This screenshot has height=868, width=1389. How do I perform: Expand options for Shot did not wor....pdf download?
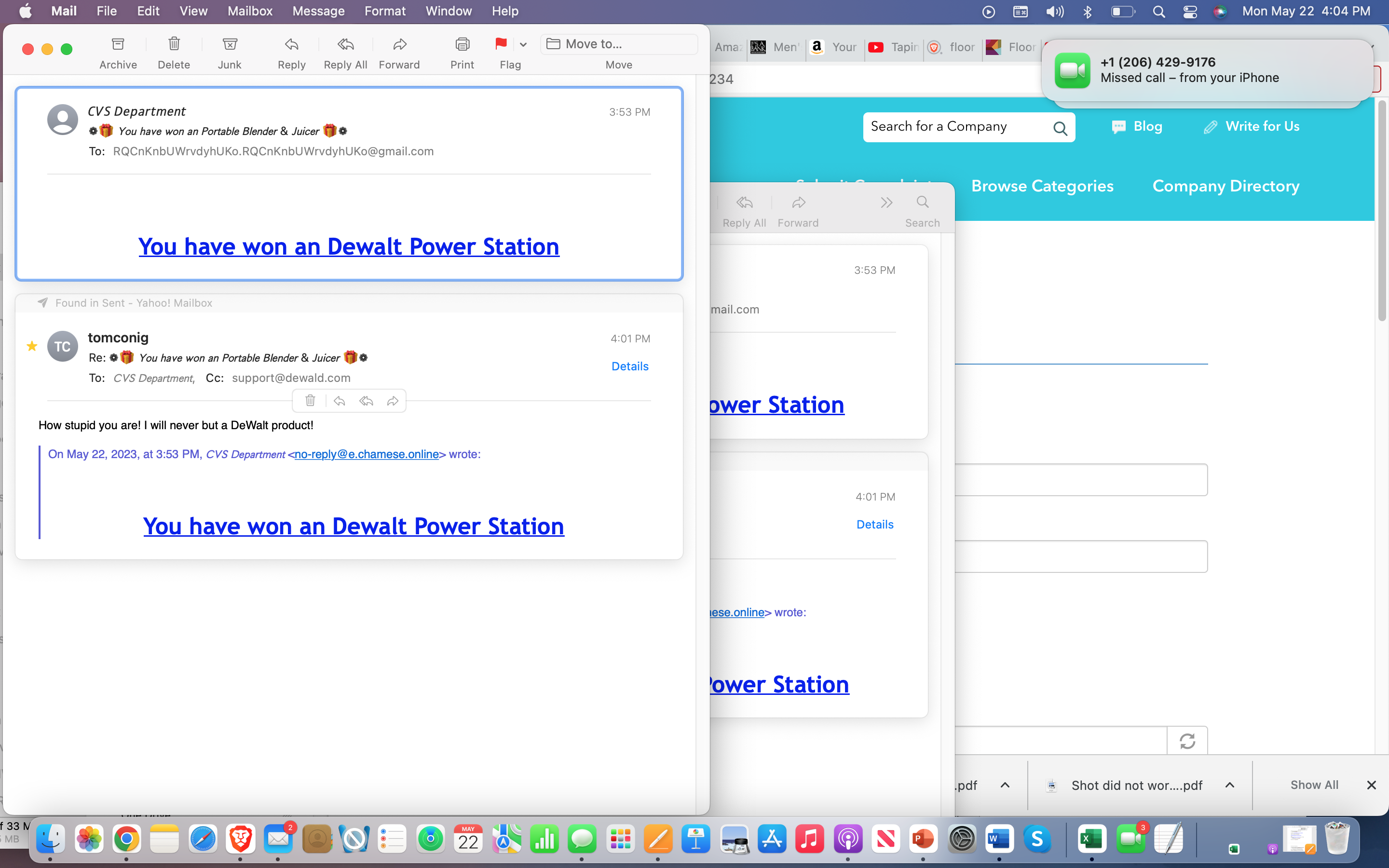coord(1229,785)
